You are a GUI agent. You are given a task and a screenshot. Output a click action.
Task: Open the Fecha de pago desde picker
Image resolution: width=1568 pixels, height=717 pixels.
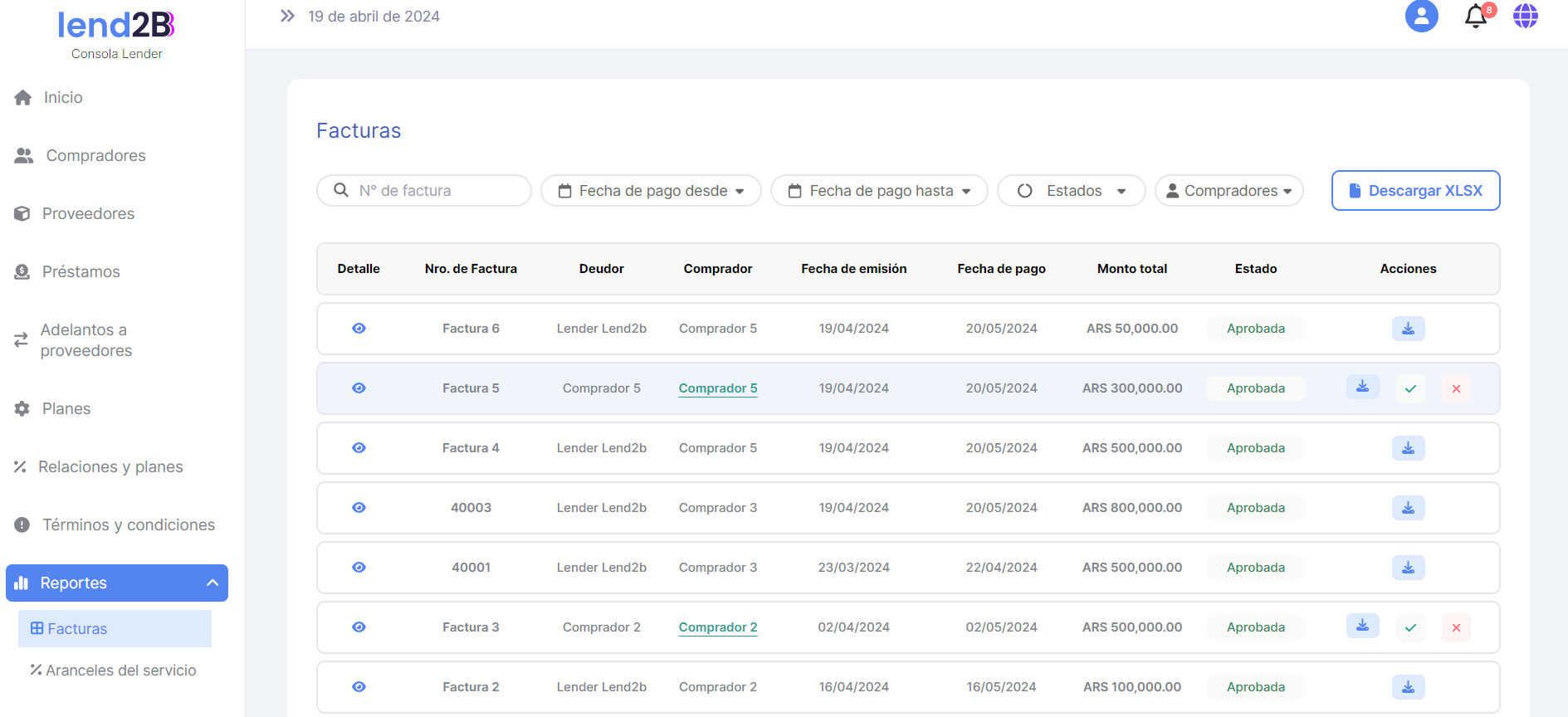pyautogui.click(x=651, y=191)
